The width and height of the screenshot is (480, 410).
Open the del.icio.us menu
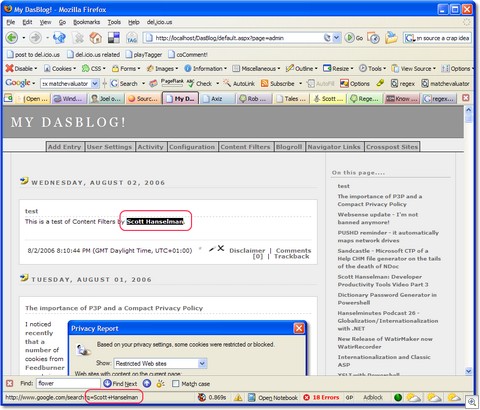click(x=159, y=22)
